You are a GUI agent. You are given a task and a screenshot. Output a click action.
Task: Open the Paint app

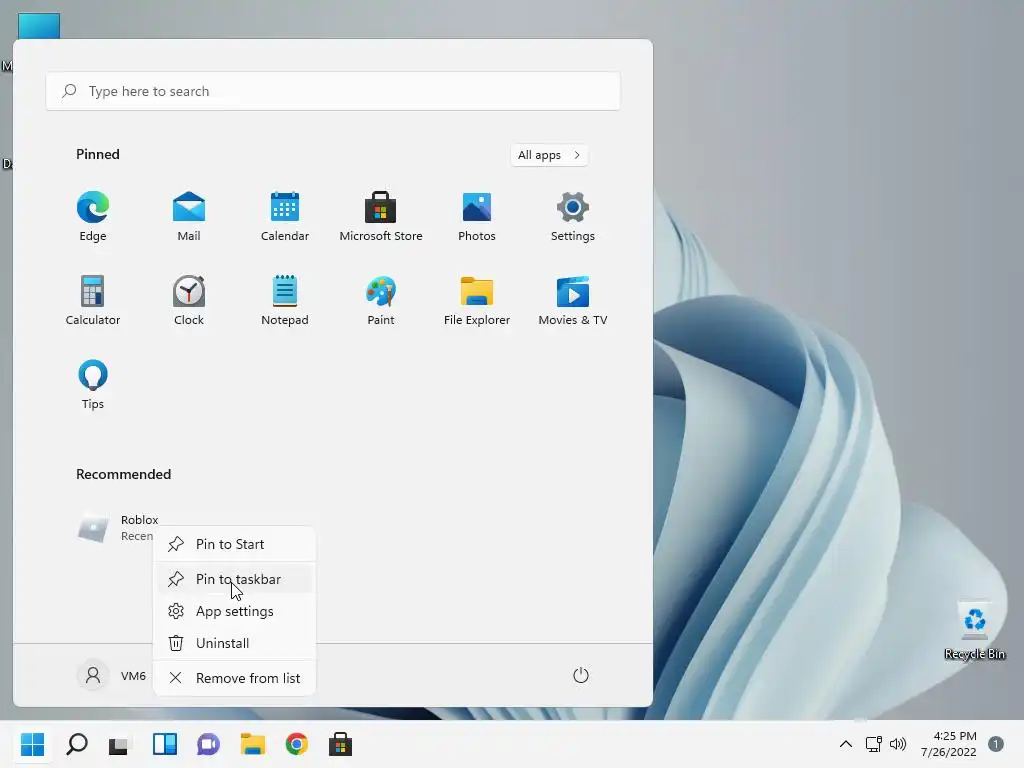[381, 300]
